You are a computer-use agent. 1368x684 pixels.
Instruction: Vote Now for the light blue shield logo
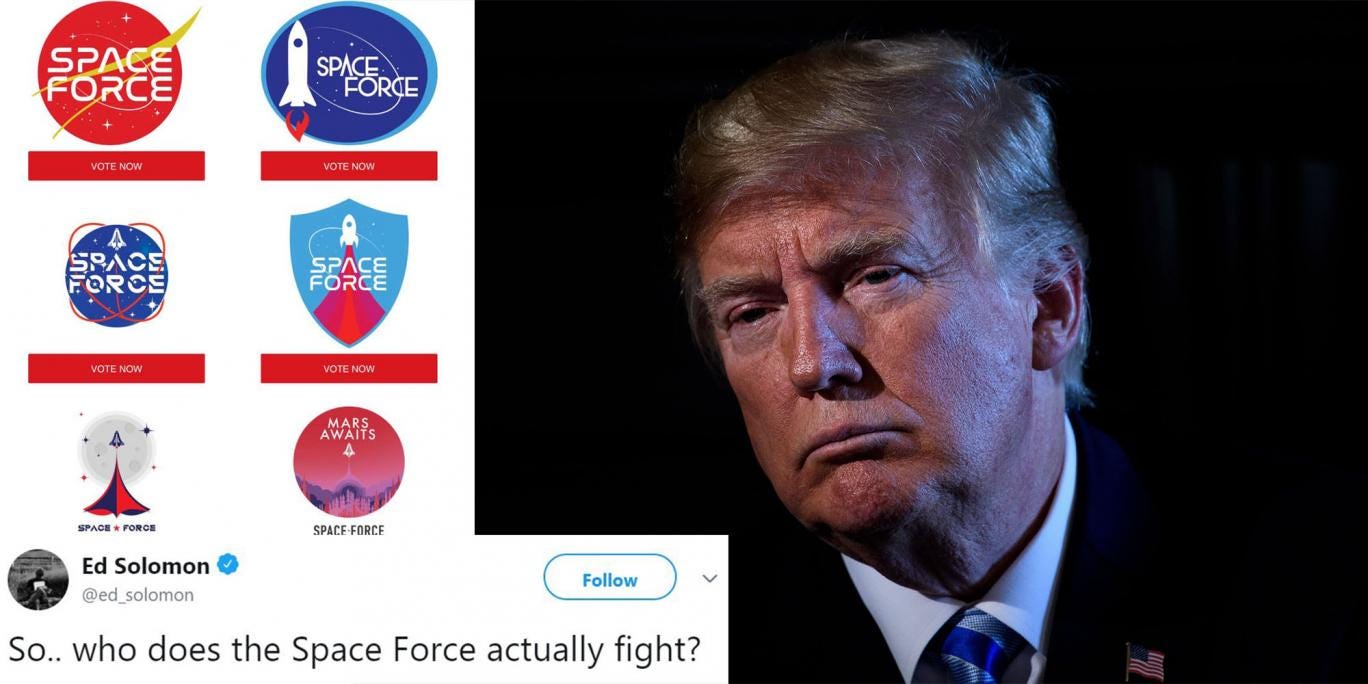pyautogui.click(x=349, y=368)
